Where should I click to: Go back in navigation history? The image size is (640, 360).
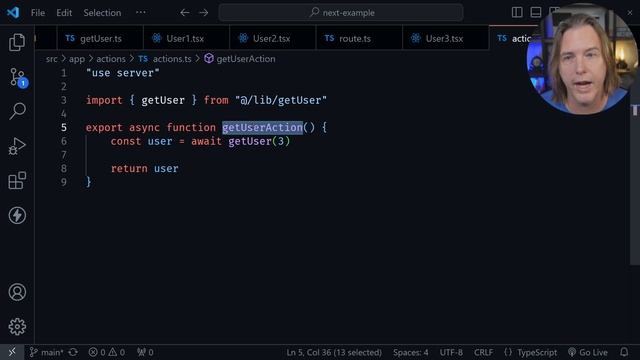tap(184, 13)
